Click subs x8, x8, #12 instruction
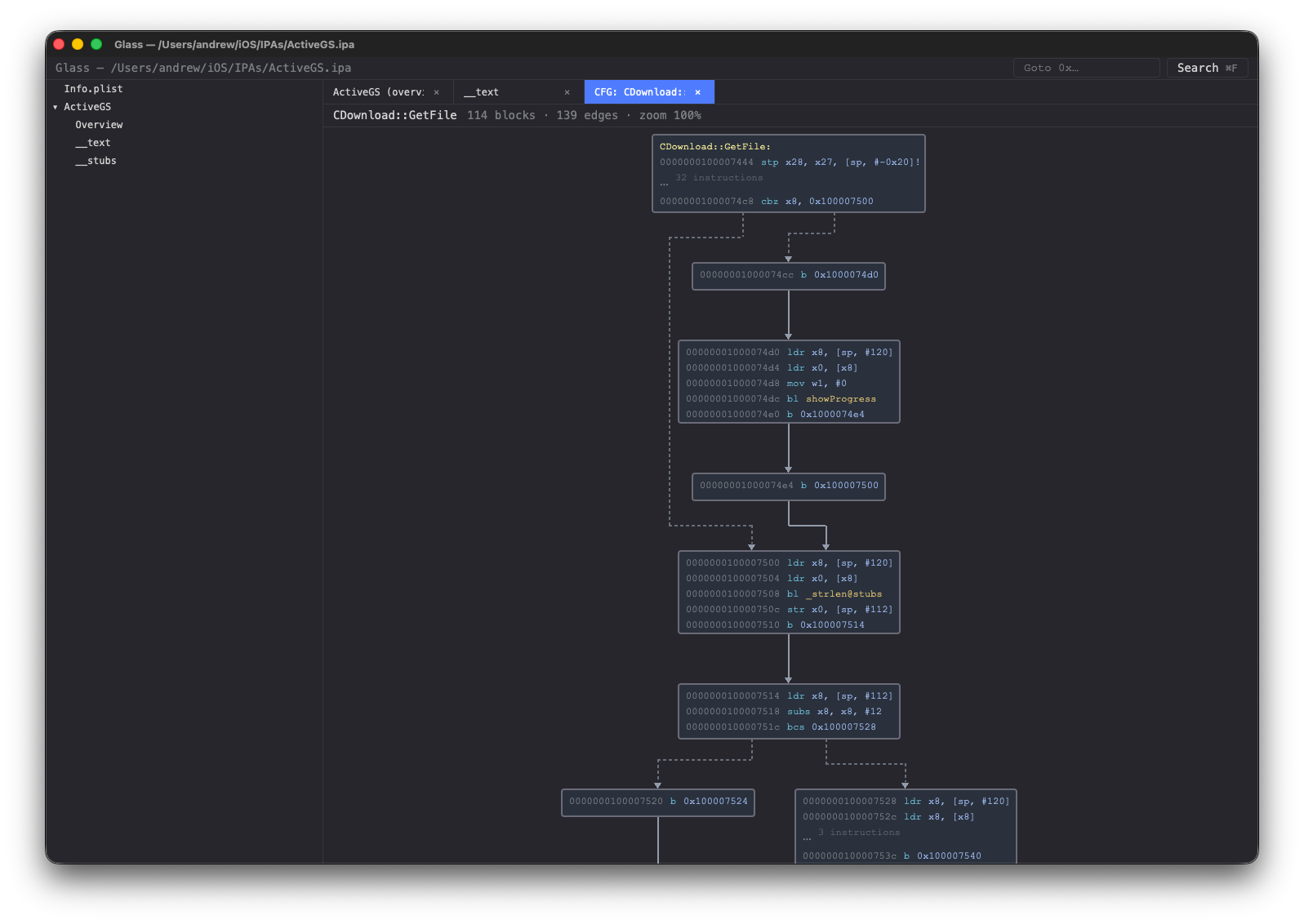The image size is (1304, 924). pyautogui.click(x=834, y=712)
